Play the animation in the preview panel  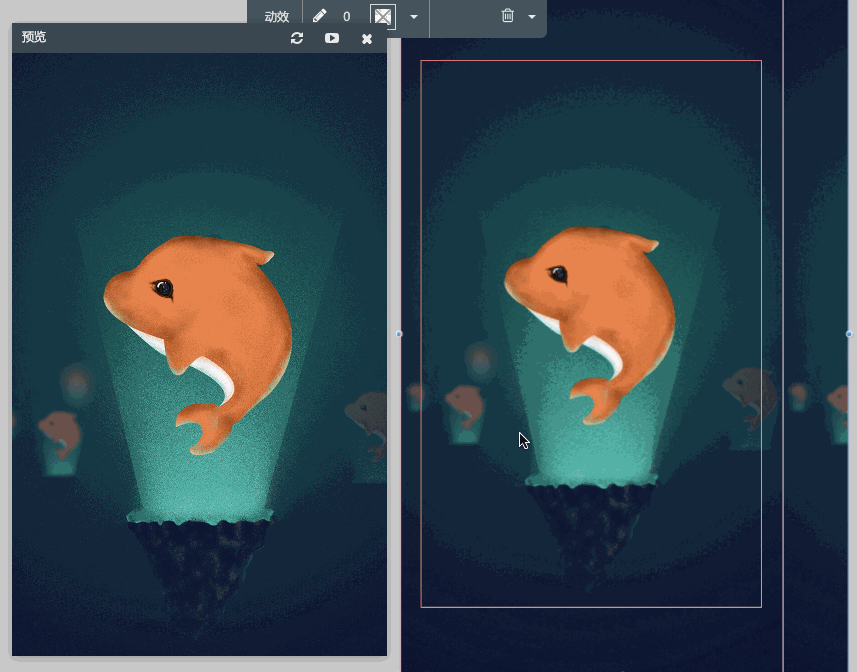click(332, 38)
